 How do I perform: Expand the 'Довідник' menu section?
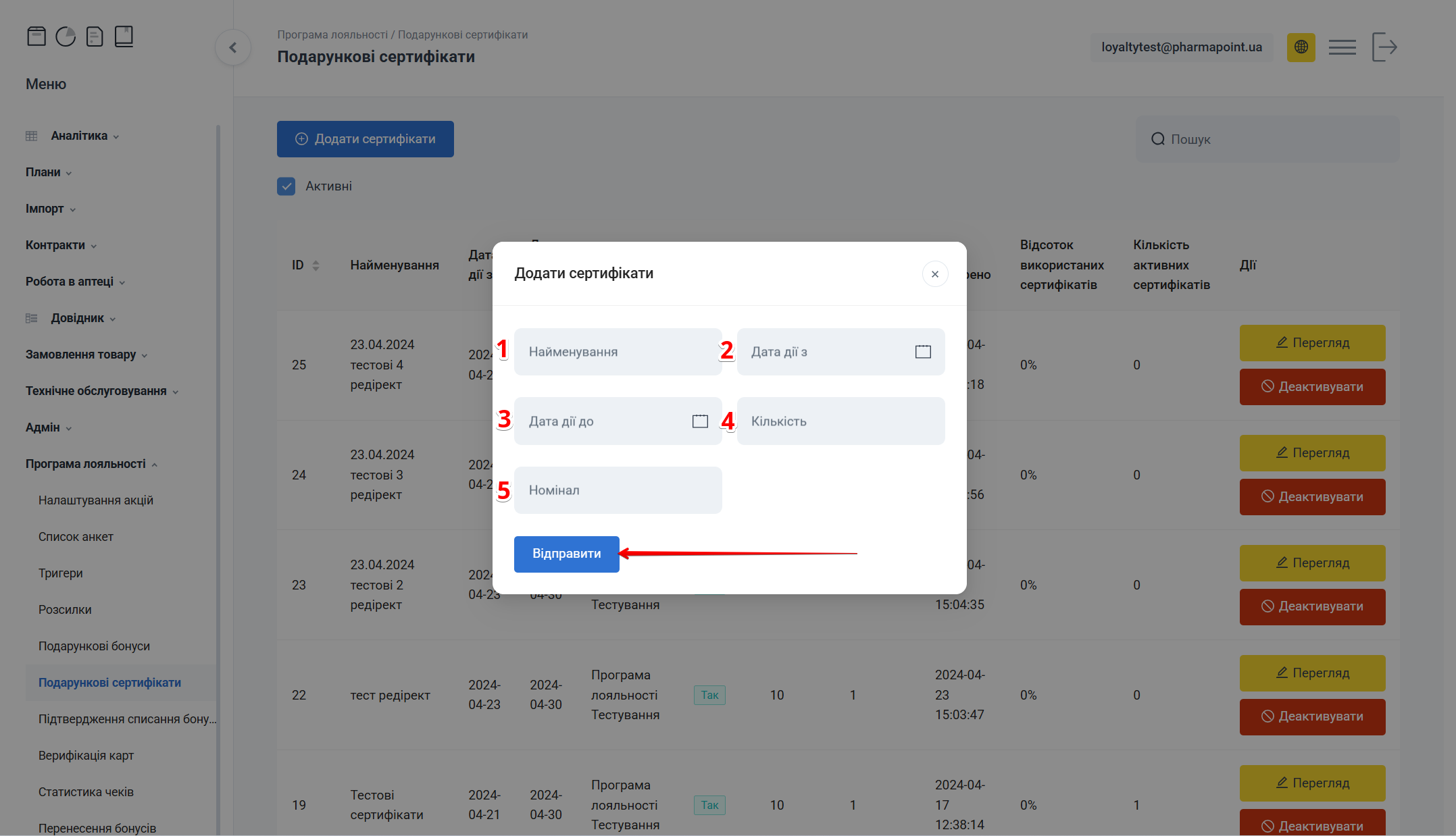[78, 318]
